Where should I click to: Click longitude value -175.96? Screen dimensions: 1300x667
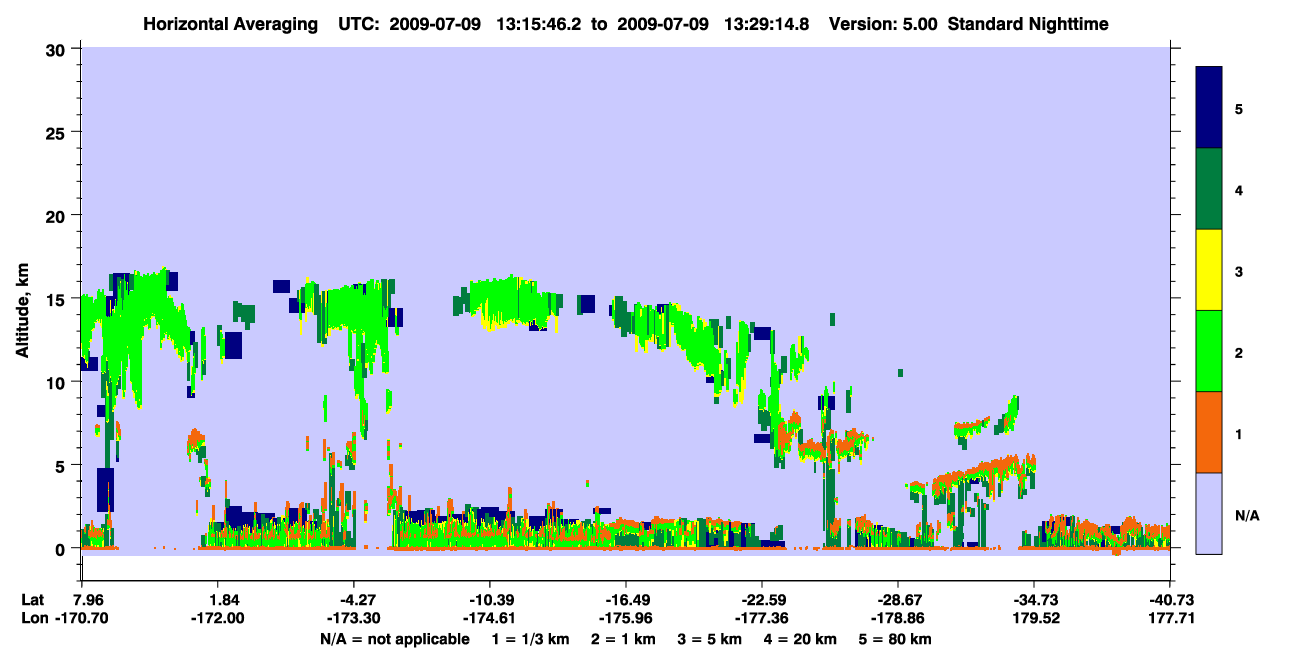625,618
